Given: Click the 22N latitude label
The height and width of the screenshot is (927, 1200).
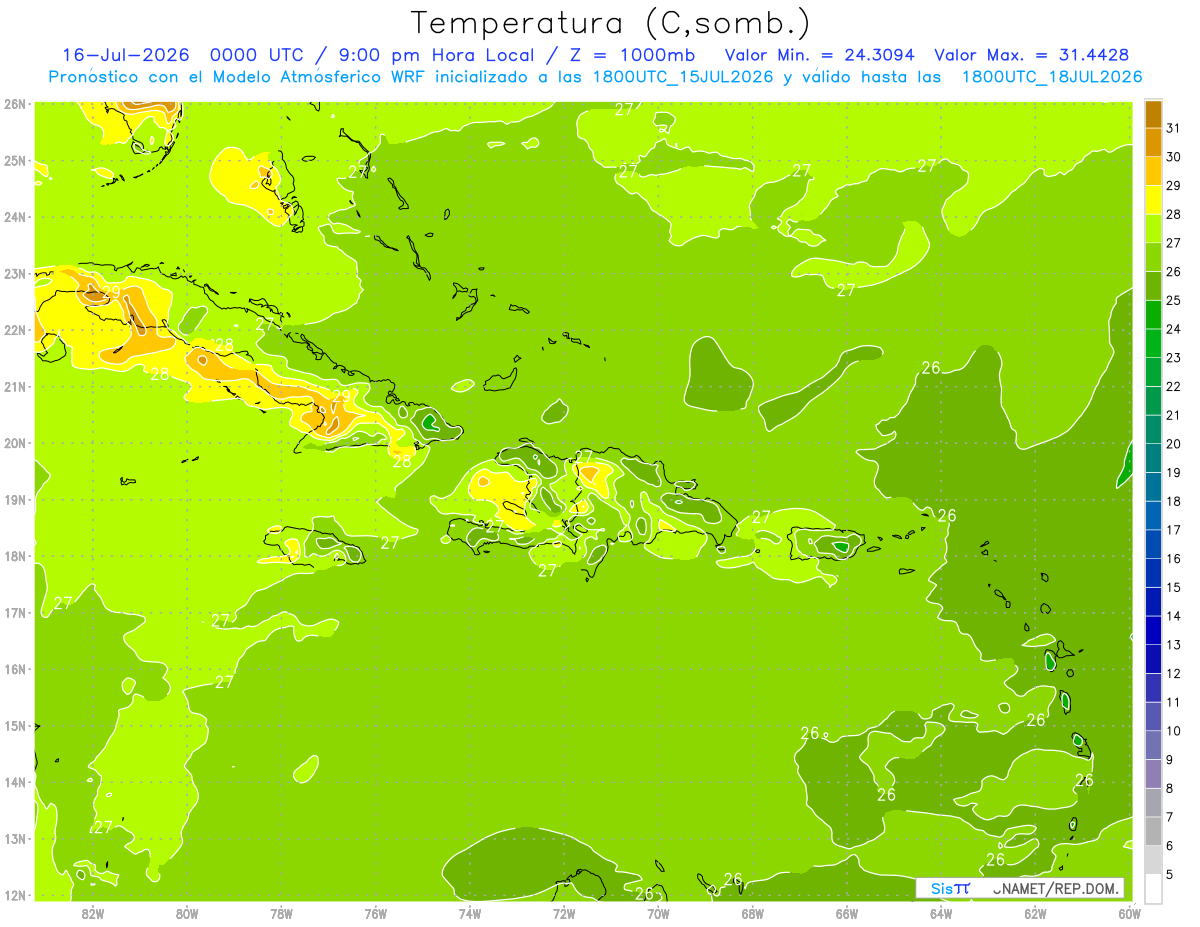Looking at the screenshot, I should pos(14,330).
